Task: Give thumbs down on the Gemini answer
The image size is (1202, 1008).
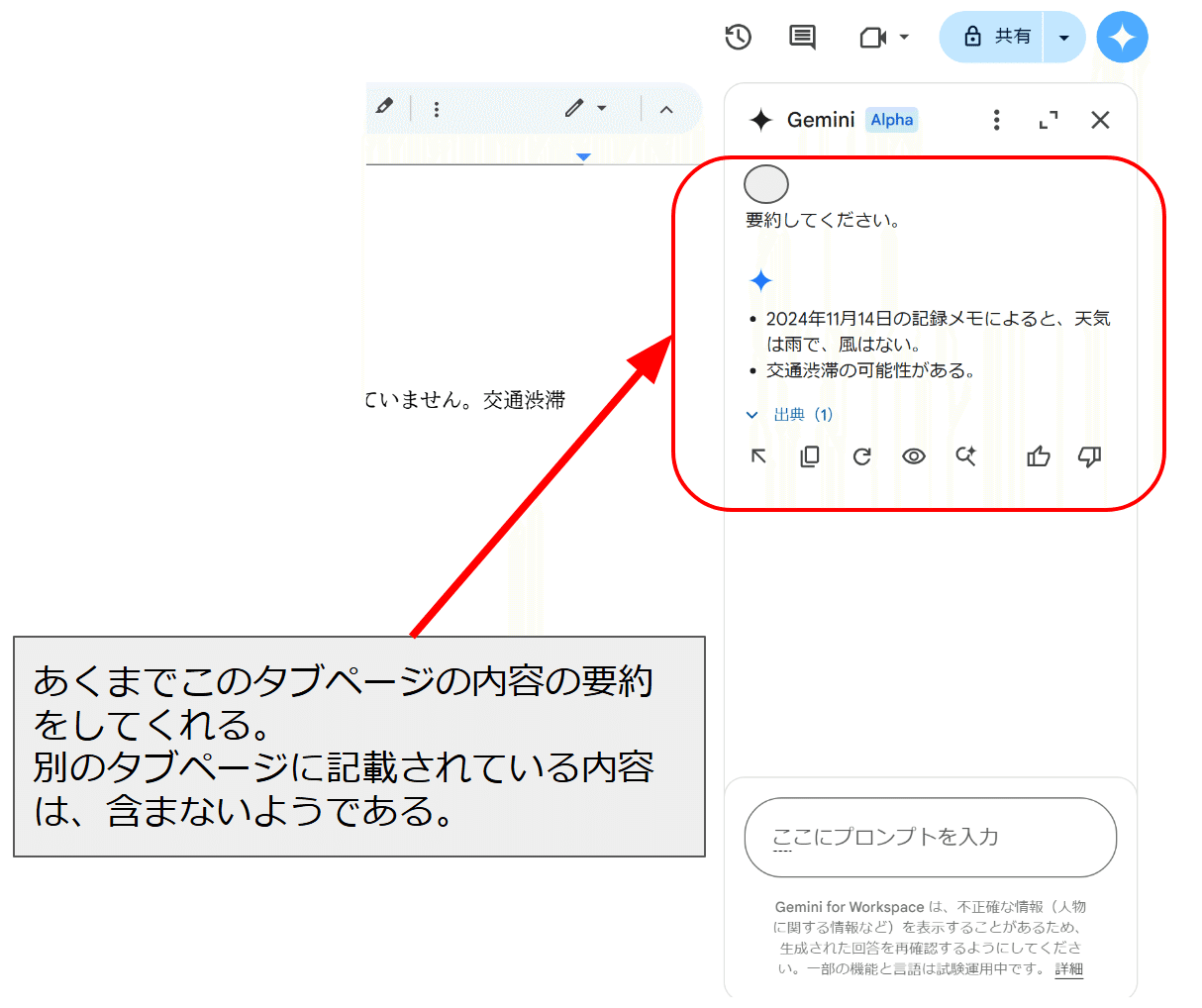Action: pos(1089,456)
